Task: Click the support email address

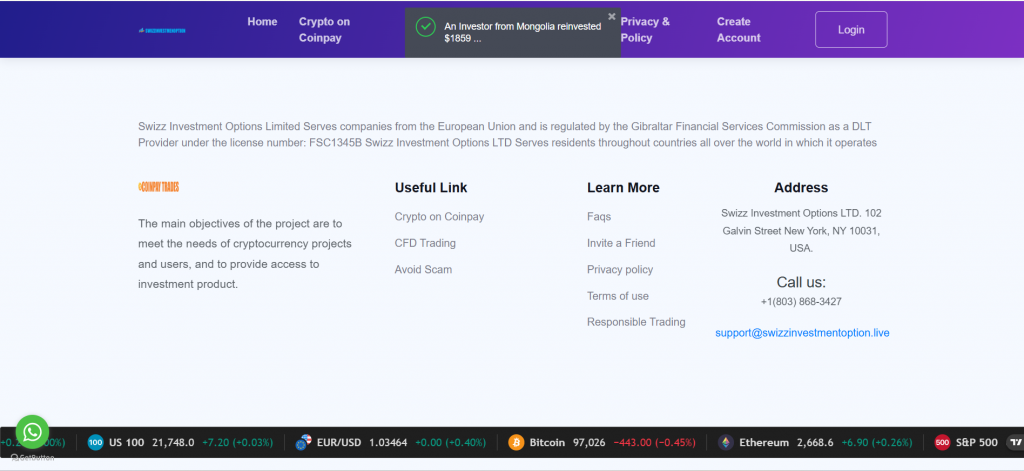Action: point(802,333)
